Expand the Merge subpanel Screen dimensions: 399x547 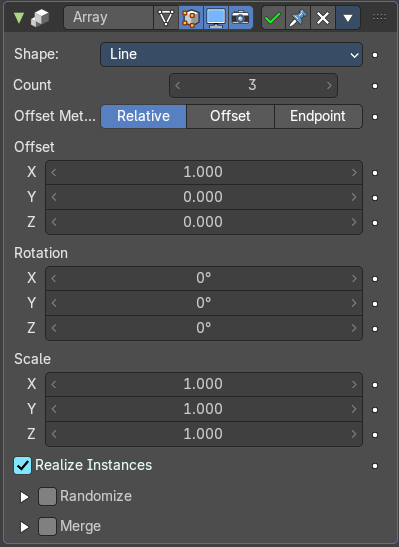[x=24, y=527]
